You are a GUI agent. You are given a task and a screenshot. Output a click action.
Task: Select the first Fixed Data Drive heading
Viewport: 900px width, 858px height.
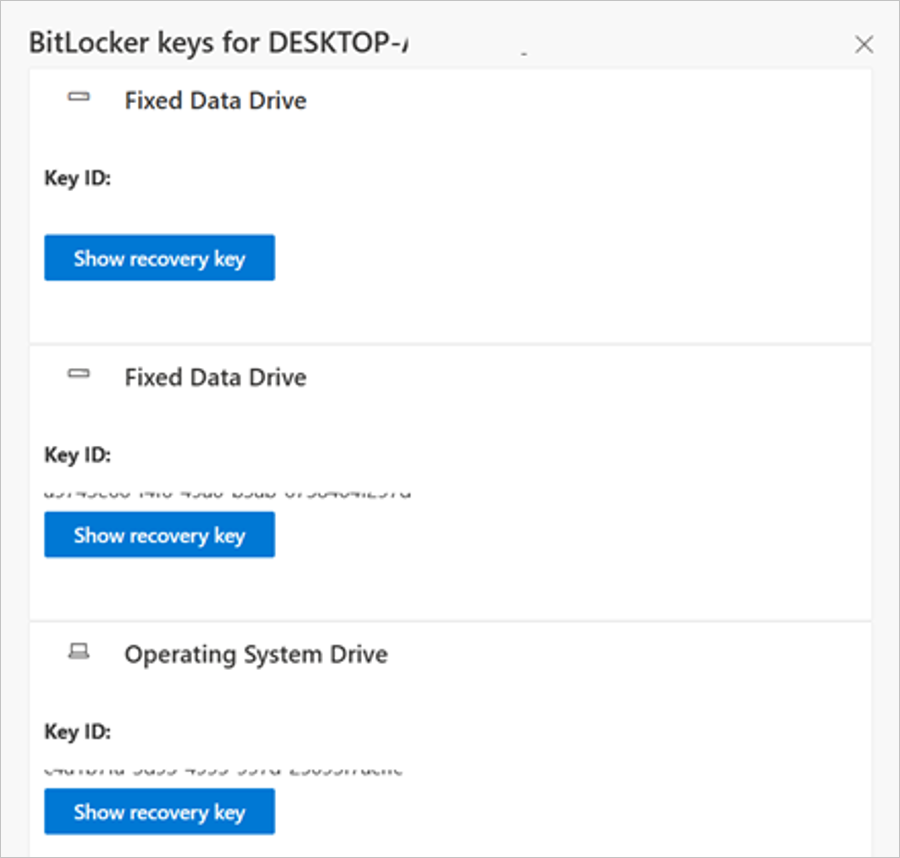coord(216,100)
